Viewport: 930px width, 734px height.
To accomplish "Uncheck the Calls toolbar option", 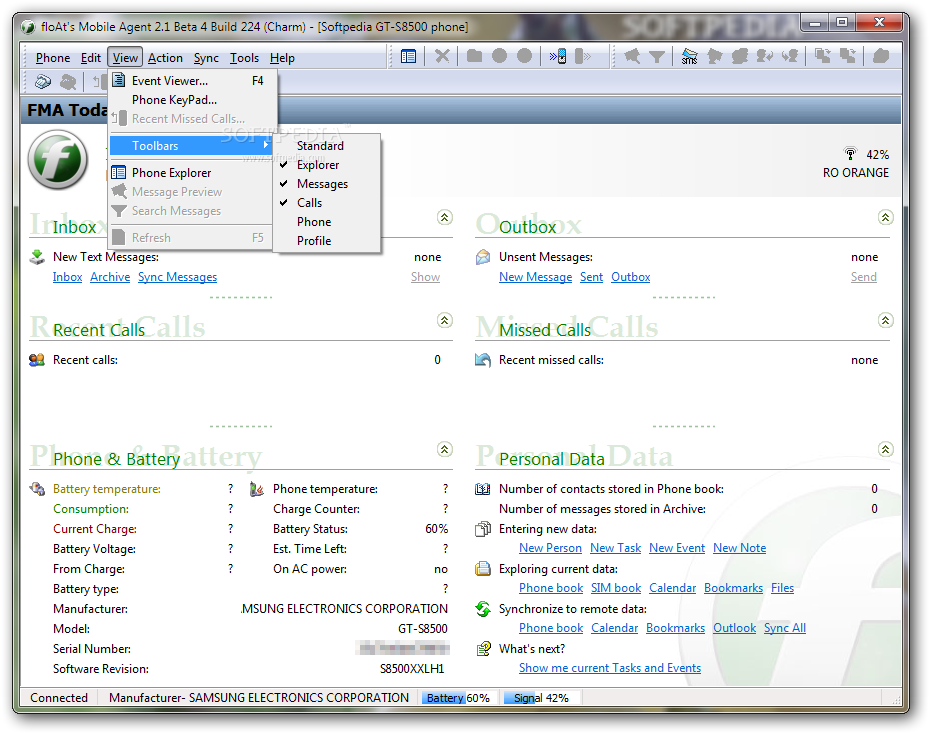I will 309,203.
